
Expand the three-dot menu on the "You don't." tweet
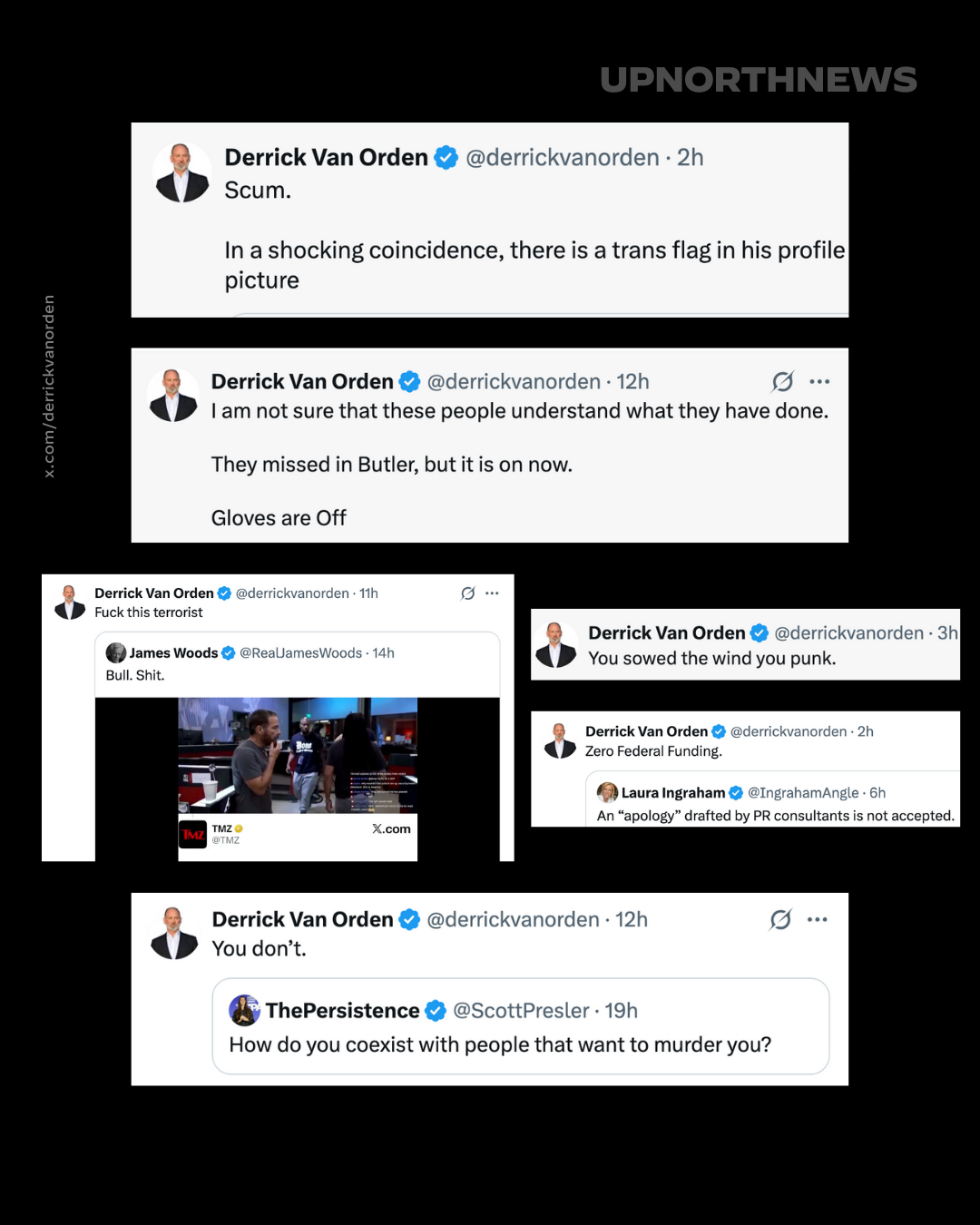pyautogui.click(x=818, y=920)
